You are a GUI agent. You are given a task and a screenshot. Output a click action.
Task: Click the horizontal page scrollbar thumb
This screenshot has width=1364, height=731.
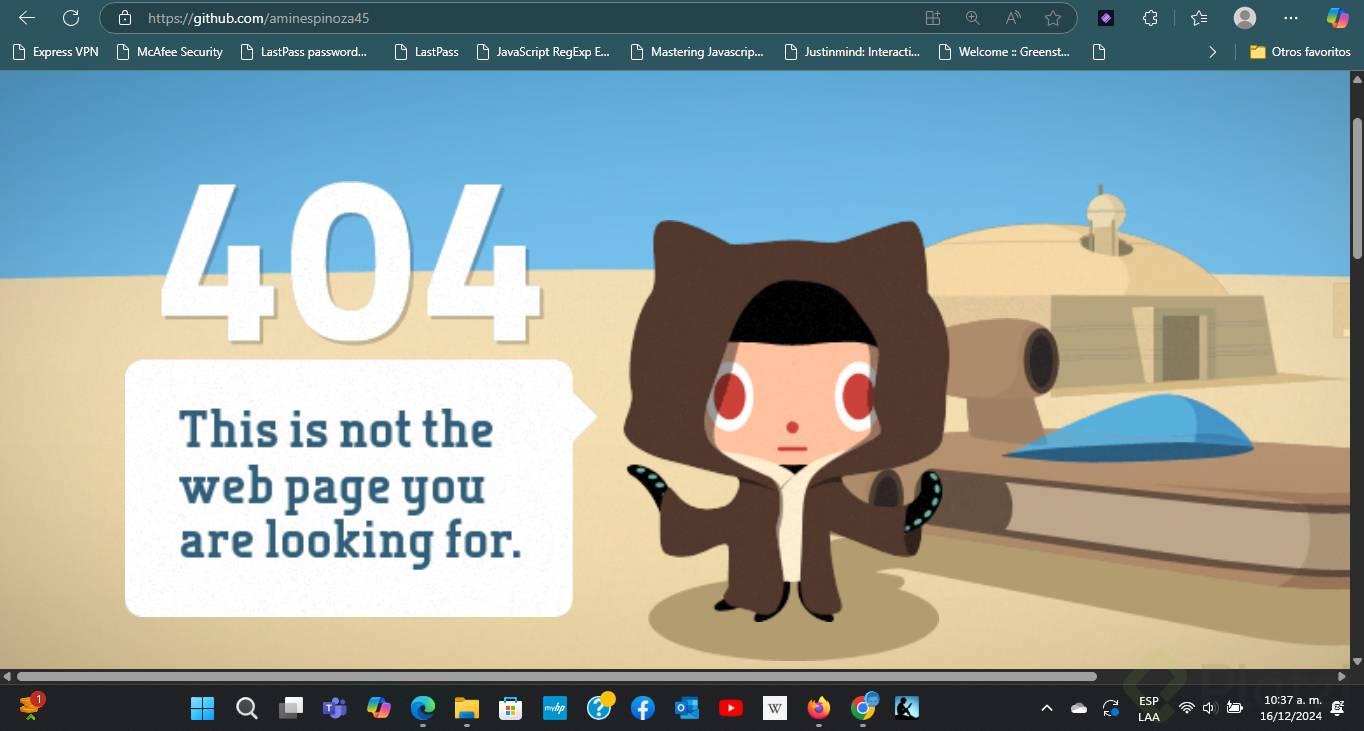click(x=557, y=677)
